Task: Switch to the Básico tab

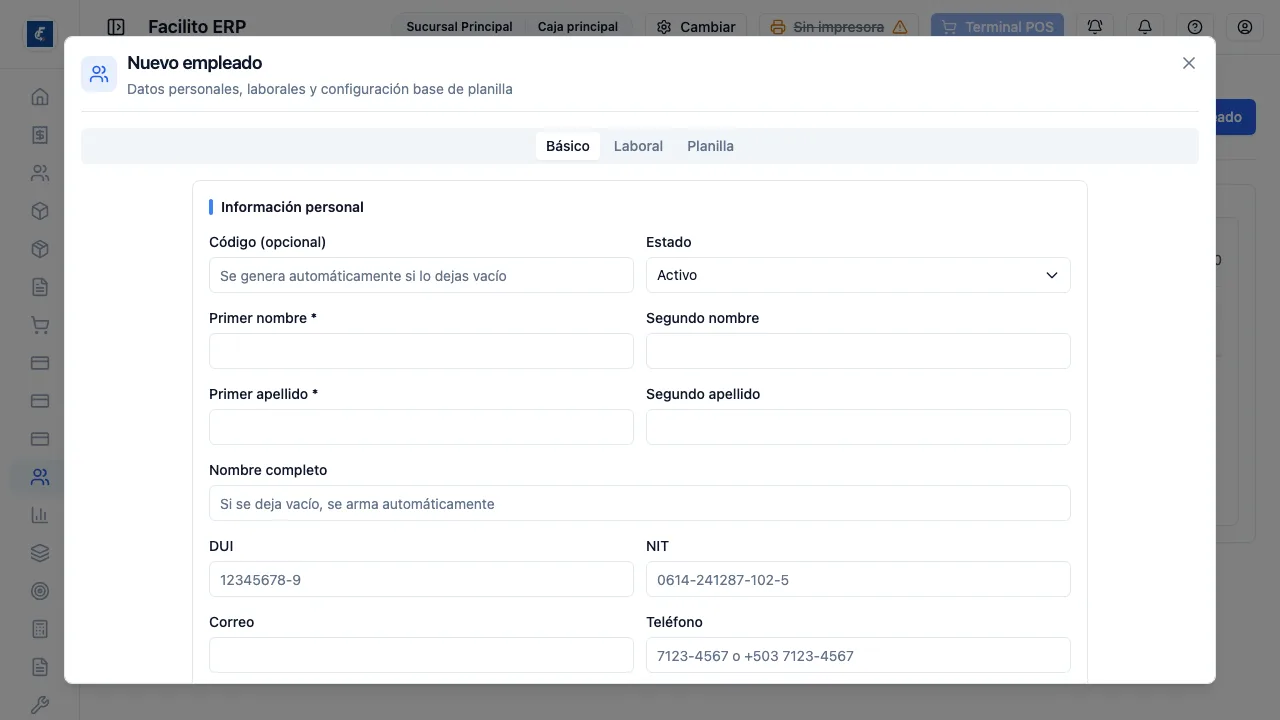Action: pos(568,146)
